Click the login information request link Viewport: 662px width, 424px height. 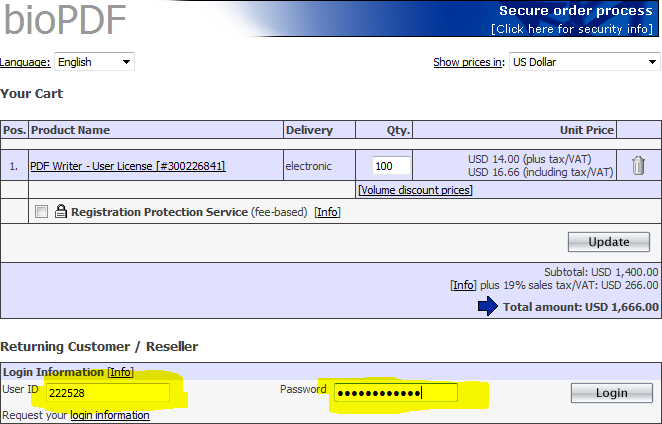(x=110, y=415)
